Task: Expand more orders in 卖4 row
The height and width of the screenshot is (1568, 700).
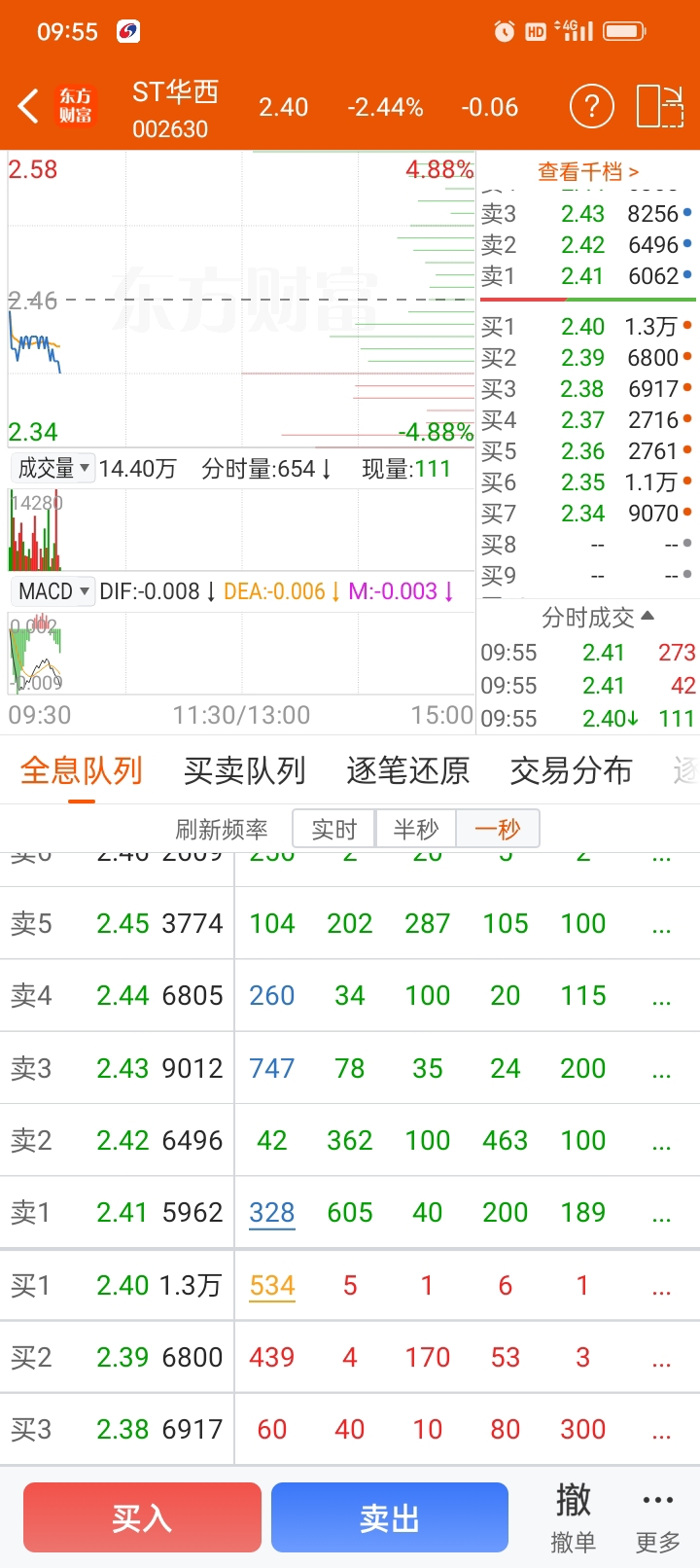Action: click(662, 997)
